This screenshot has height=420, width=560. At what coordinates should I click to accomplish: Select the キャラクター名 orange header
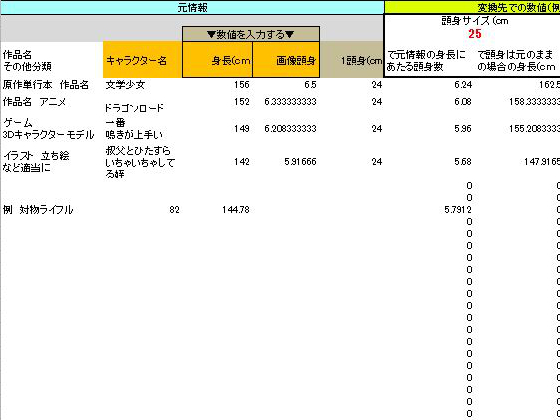click(142, 60)
